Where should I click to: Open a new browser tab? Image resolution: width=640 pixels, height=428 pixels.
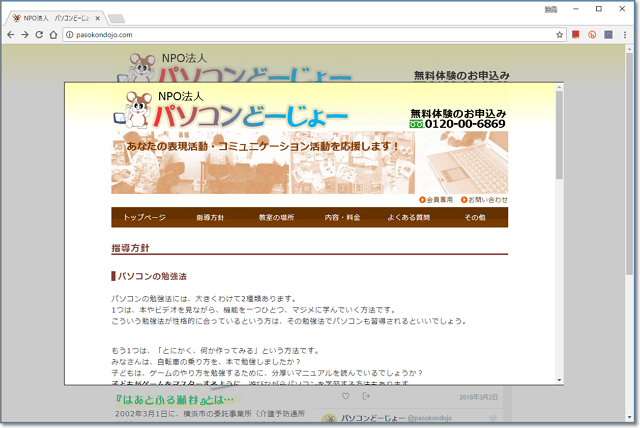click(116, 17)
